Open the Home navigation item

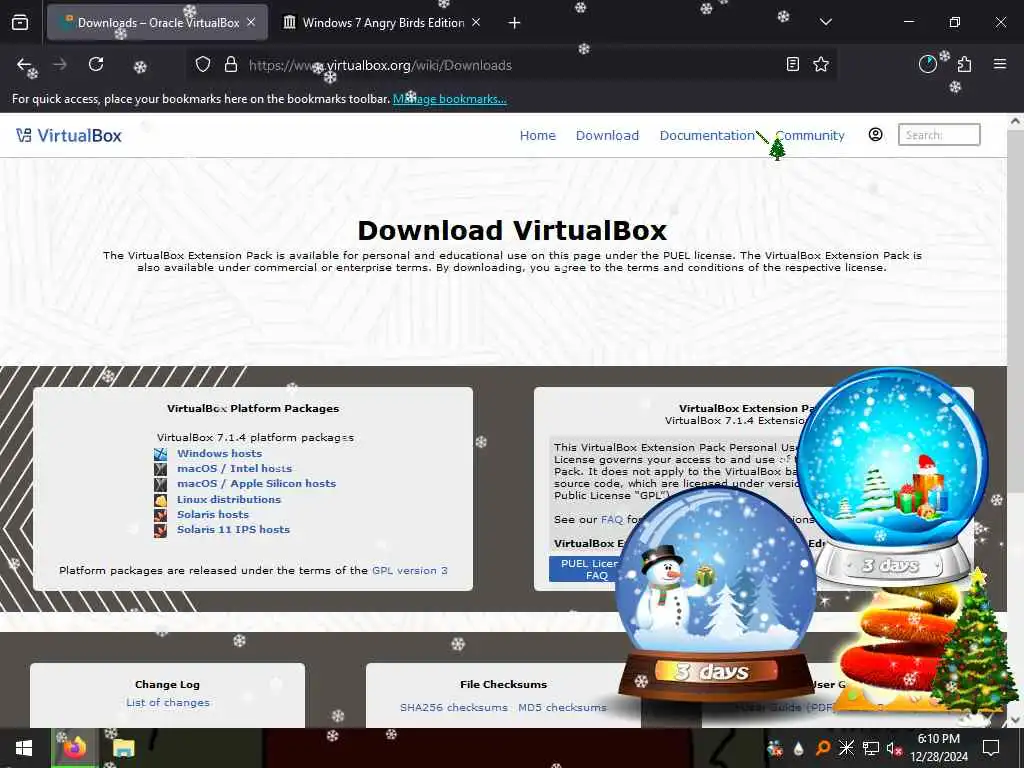click(537, 135)
